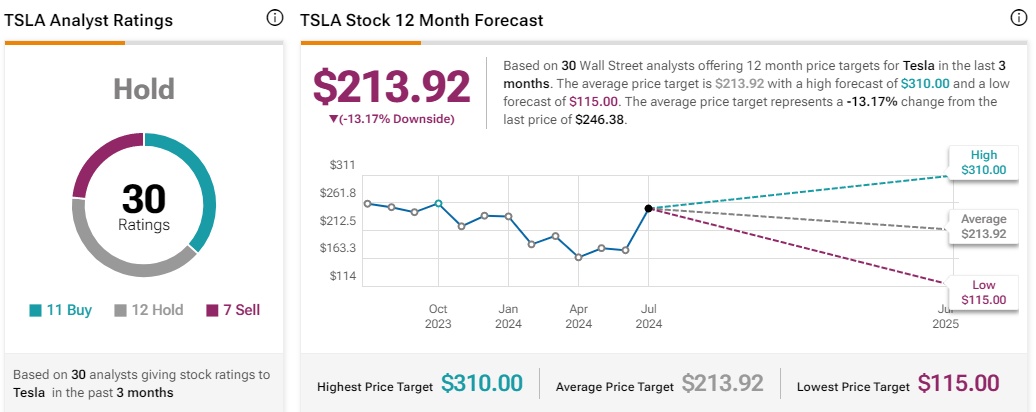The width and height of the screenshot is (1036, 412).
Task: Click info icon next to TSLA Analyst Ratings
Action: point(274,19)
